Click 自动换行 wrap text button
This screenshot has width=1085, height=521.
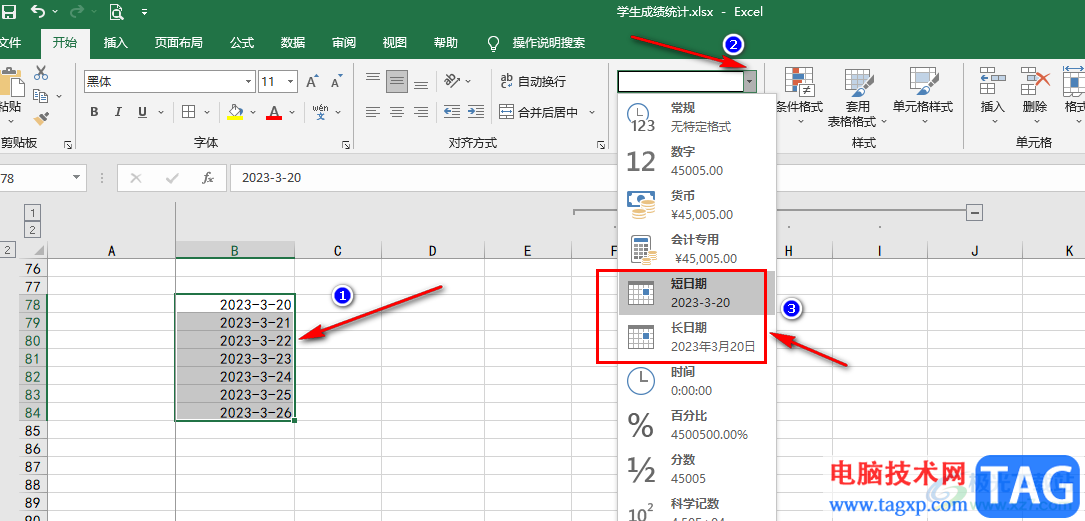tap(533, 82)
